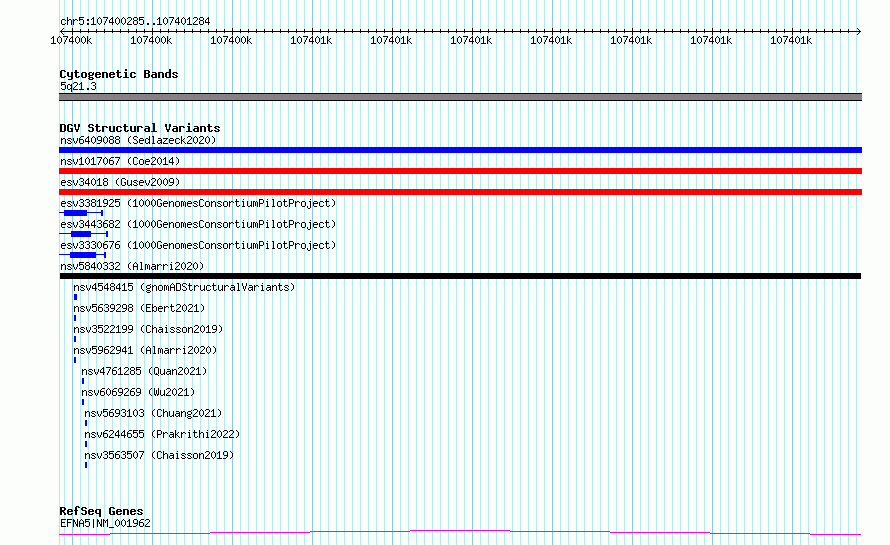Select the blue esv3330676 glyph
The width and height of the screenshot is (890, 545).
coord(82,255)
